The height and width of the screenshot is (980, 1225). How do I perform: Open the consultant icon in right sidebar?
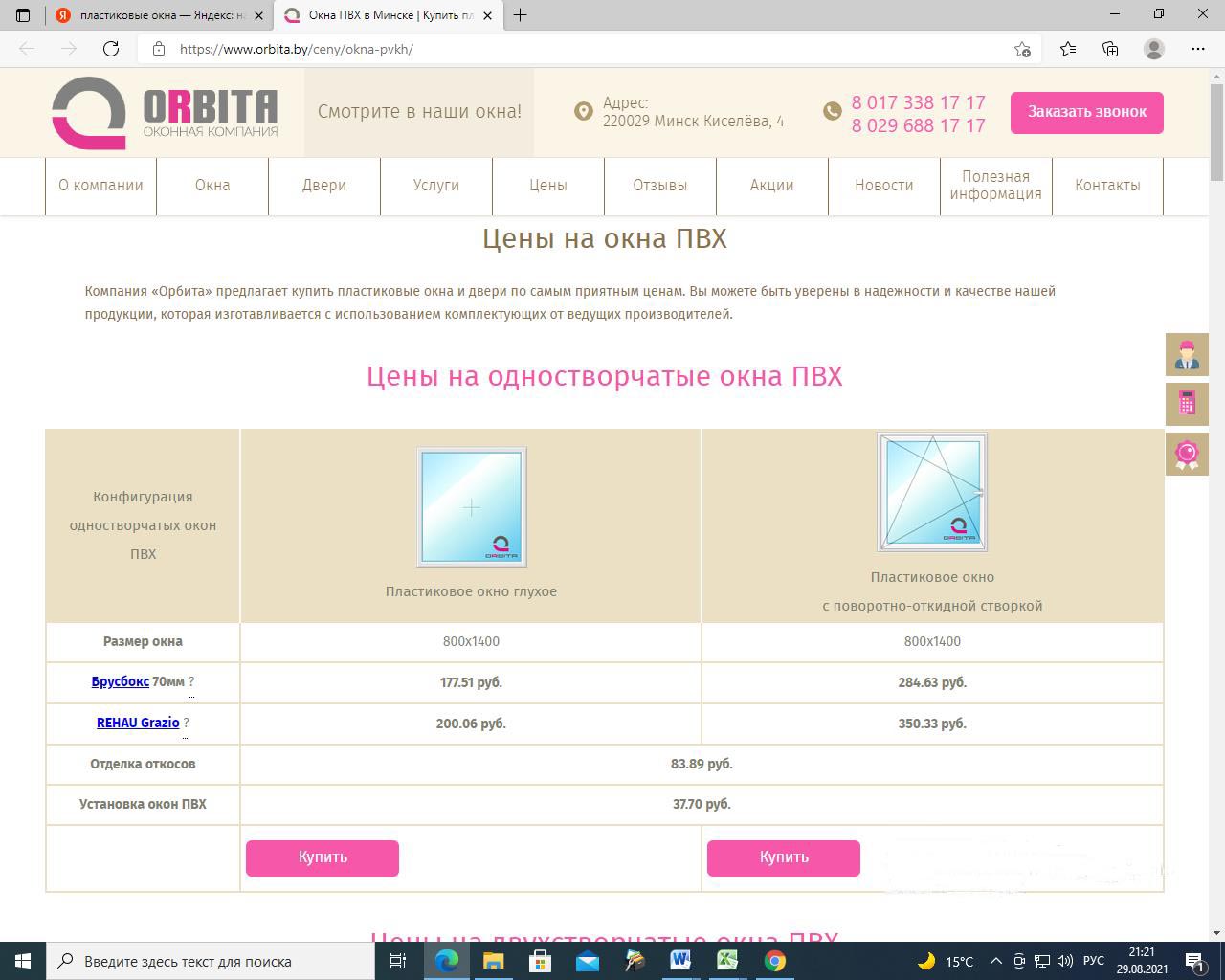click(x=1187, y=355)
